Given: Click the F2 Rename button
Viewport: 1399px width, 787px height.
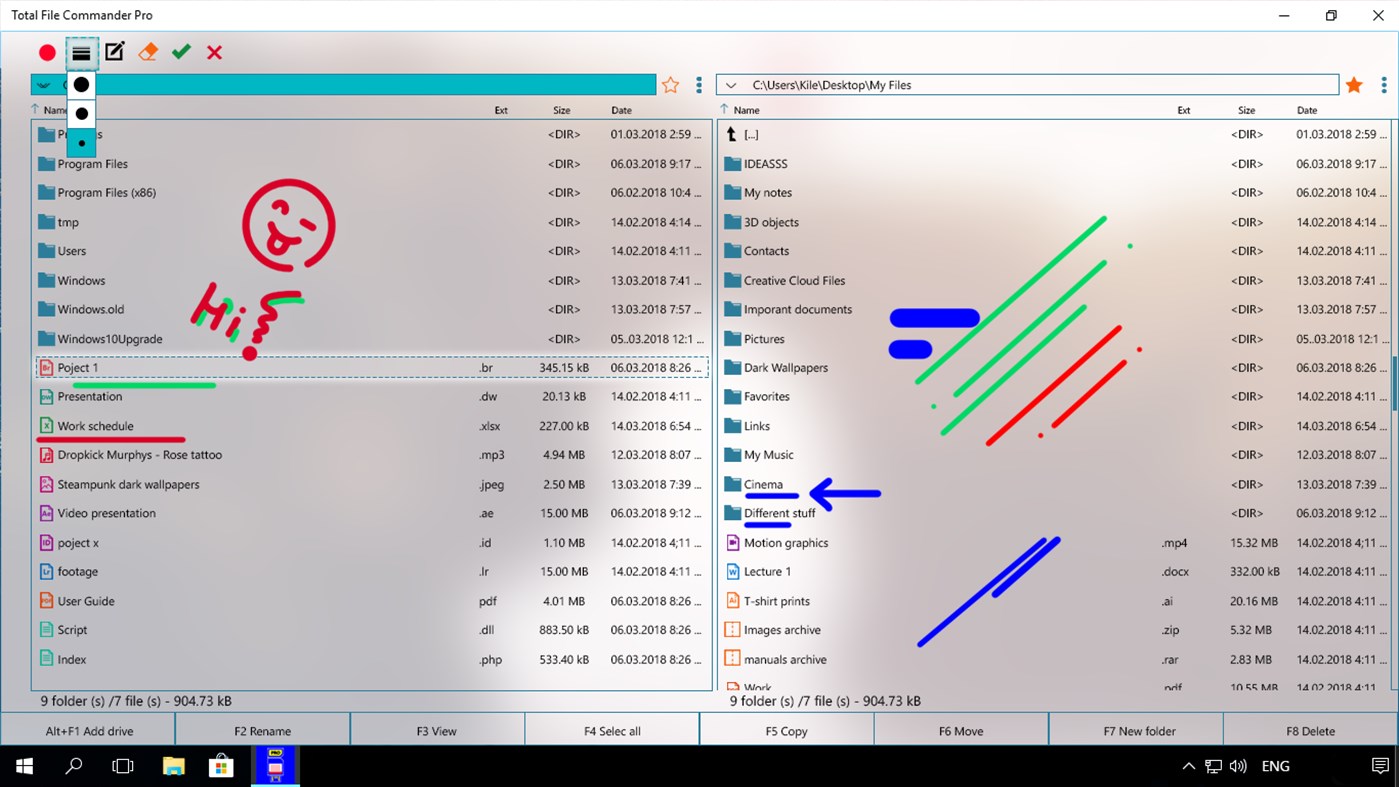Looking at the screenshot, I should tap(262, 730).
